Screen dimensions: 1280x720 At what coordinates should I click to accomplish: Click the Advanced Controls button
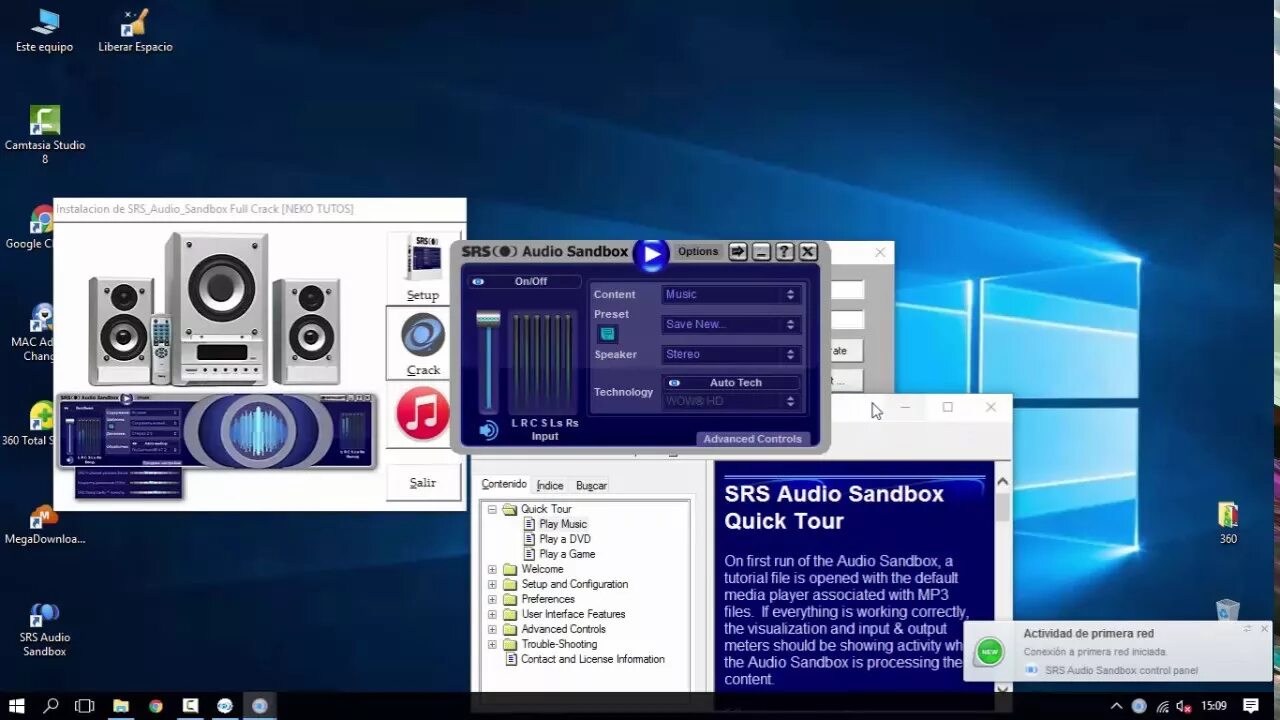(752, 439)
